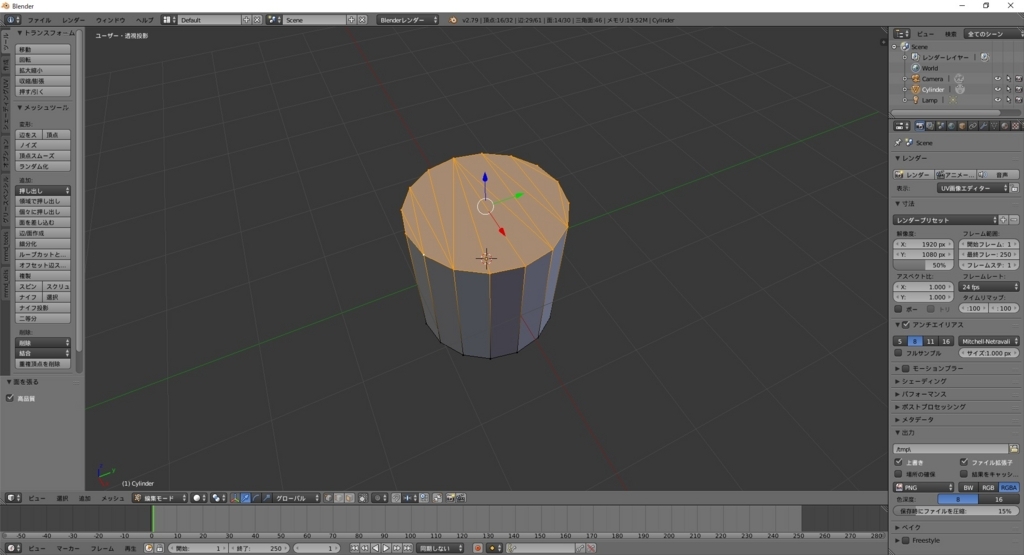
Task: Adjust the 保存時にファイルを圧縮 15% slider
Action: [956, 511]
